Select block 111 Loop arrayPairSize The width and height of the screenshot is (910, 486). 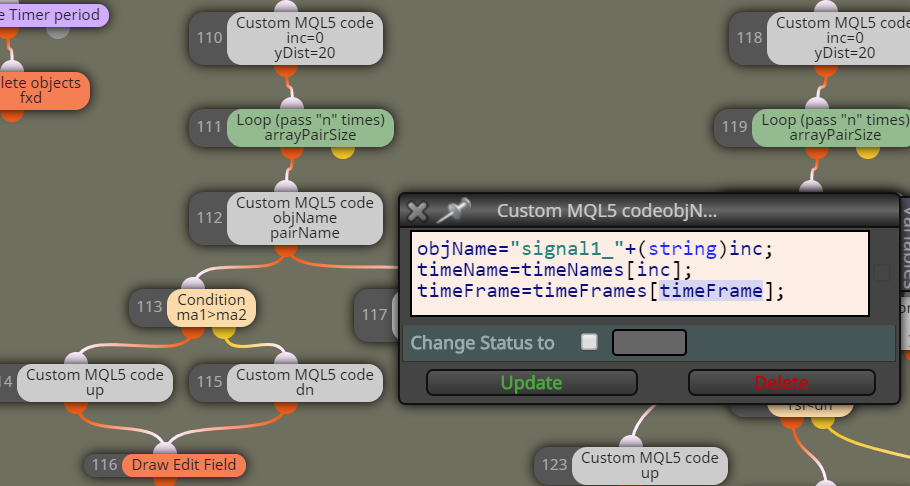tap(310, 128)
